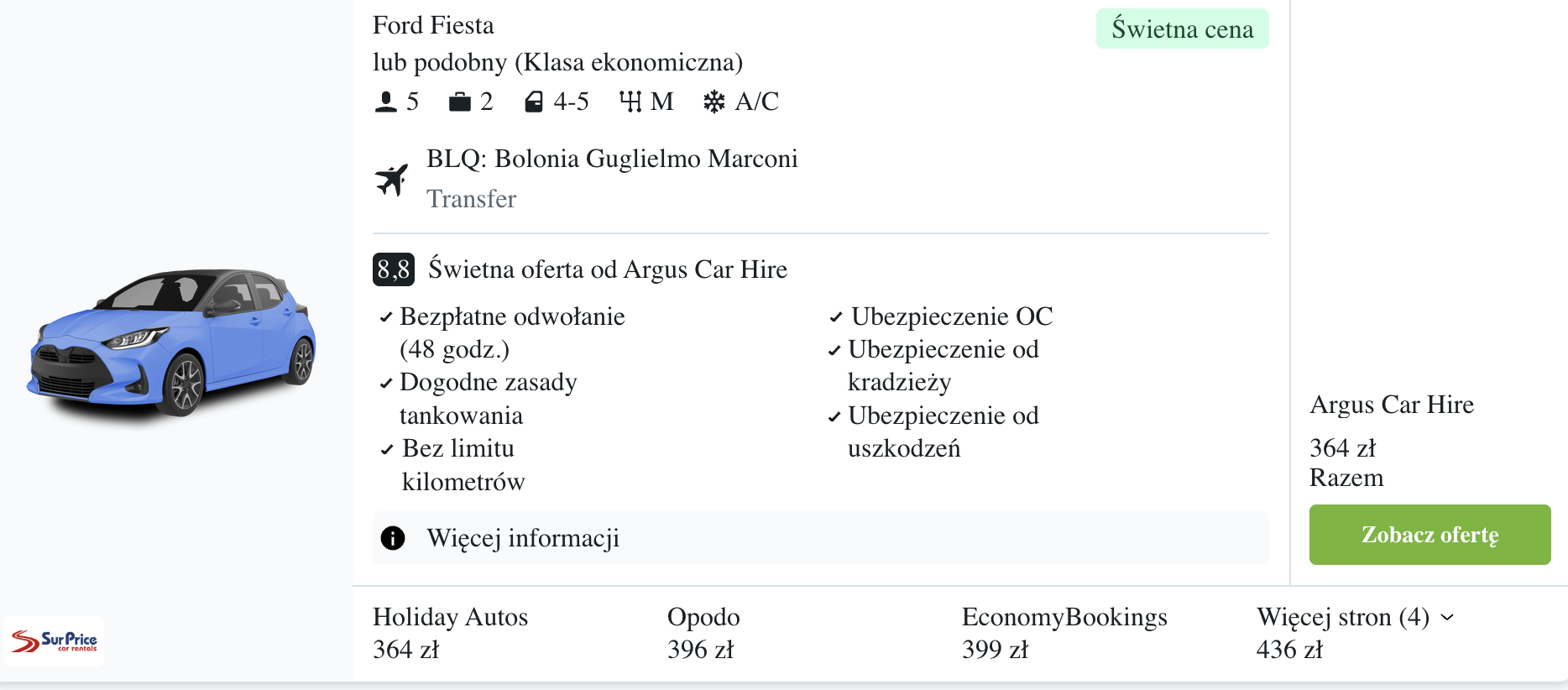Click the manual gearbox icon
1568x690 pixels.
pyautogui.click(x=630, y=102)
